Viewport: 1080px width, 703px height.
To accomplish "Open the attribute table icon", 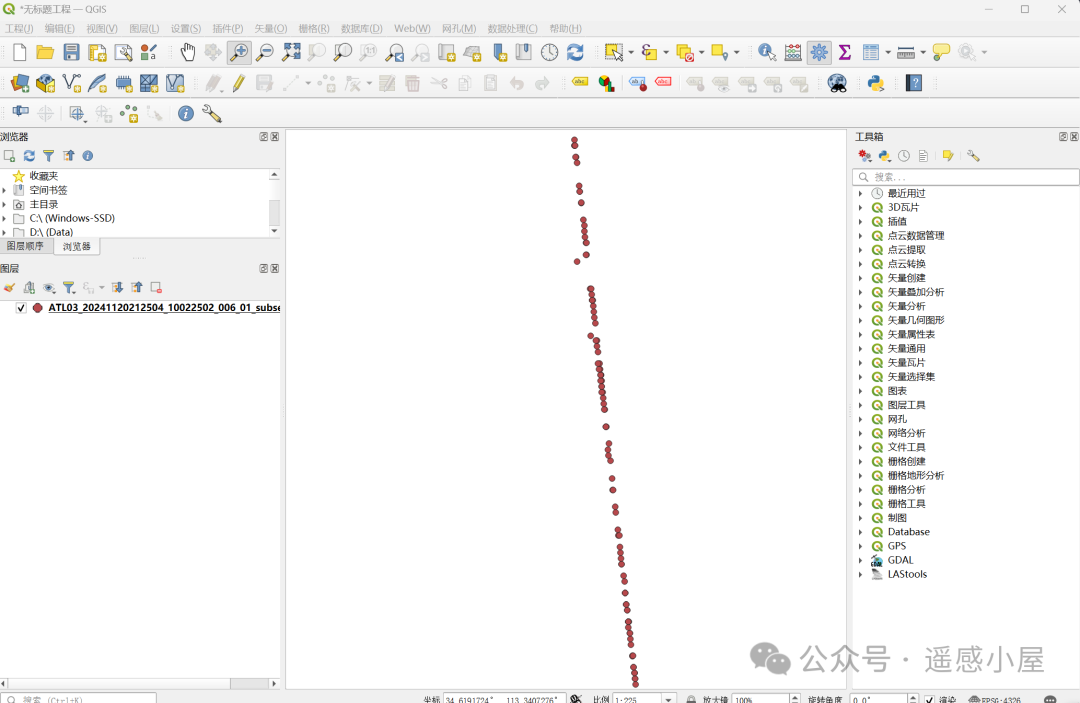I will [x=871, y=52].
